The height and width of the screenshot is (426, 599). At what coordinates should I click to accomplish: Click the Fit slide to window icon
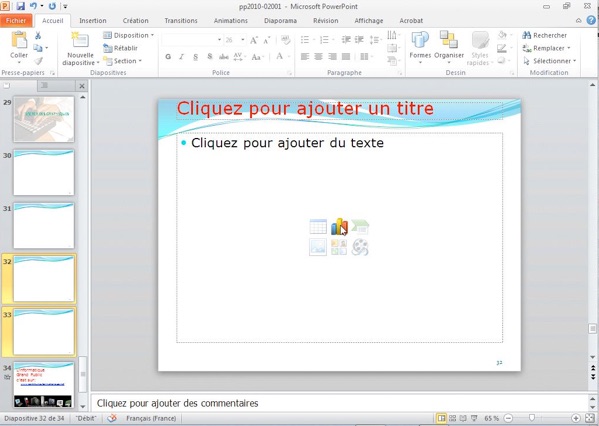pos(590,418)
